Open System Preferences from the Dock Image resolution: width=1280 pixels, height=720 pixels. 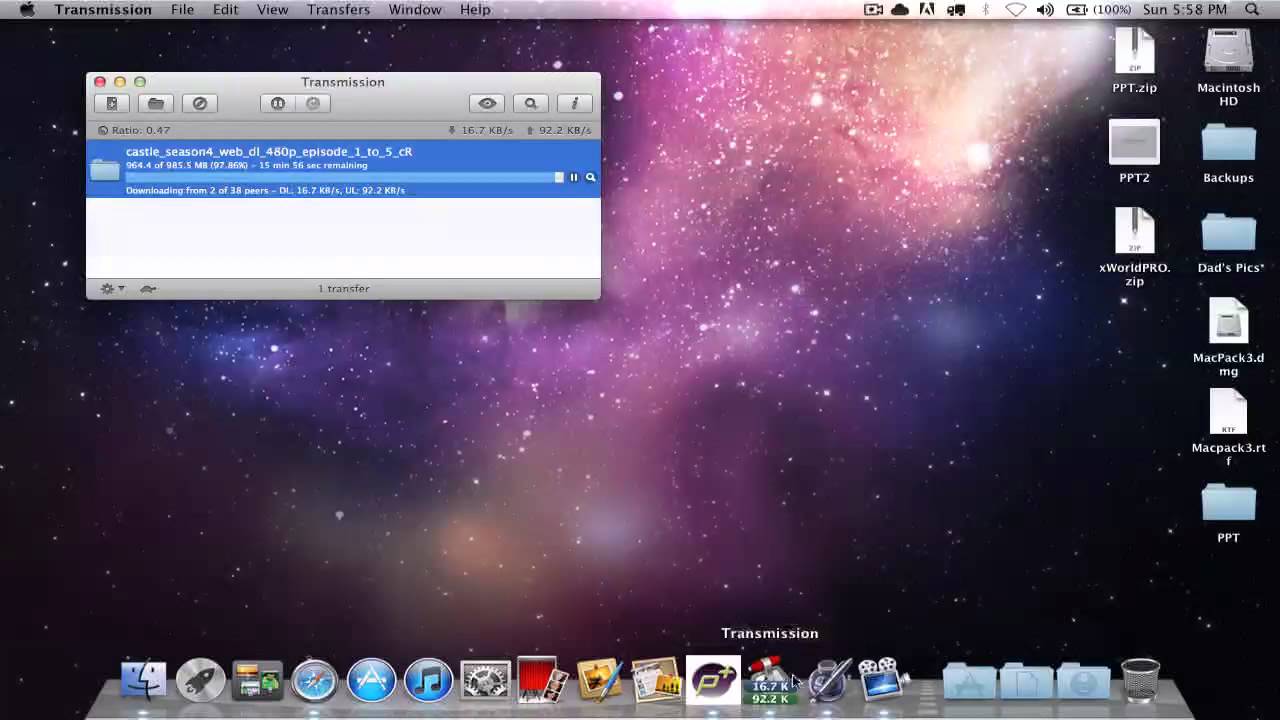point(485,681)
